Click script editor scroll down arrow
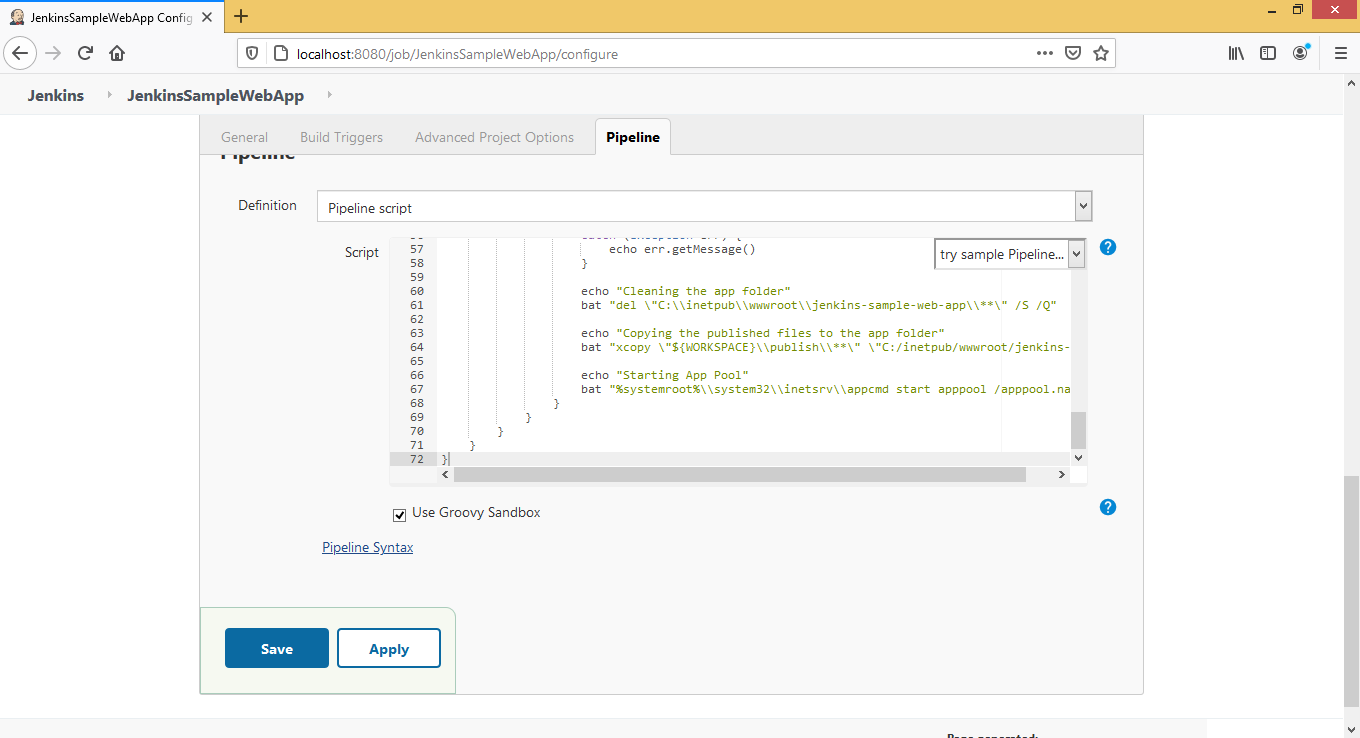This screenshot has height=738, width=1360. pyautogui.click(x=1078, y=458)
